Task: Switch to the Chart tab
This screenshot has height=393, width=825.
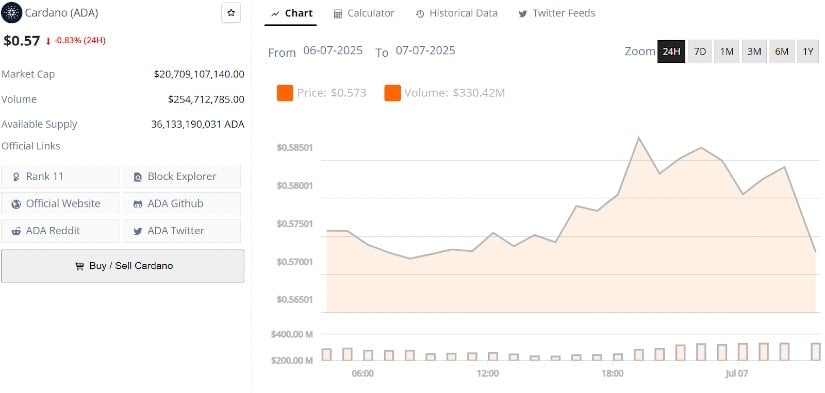Action: [290, 13]
